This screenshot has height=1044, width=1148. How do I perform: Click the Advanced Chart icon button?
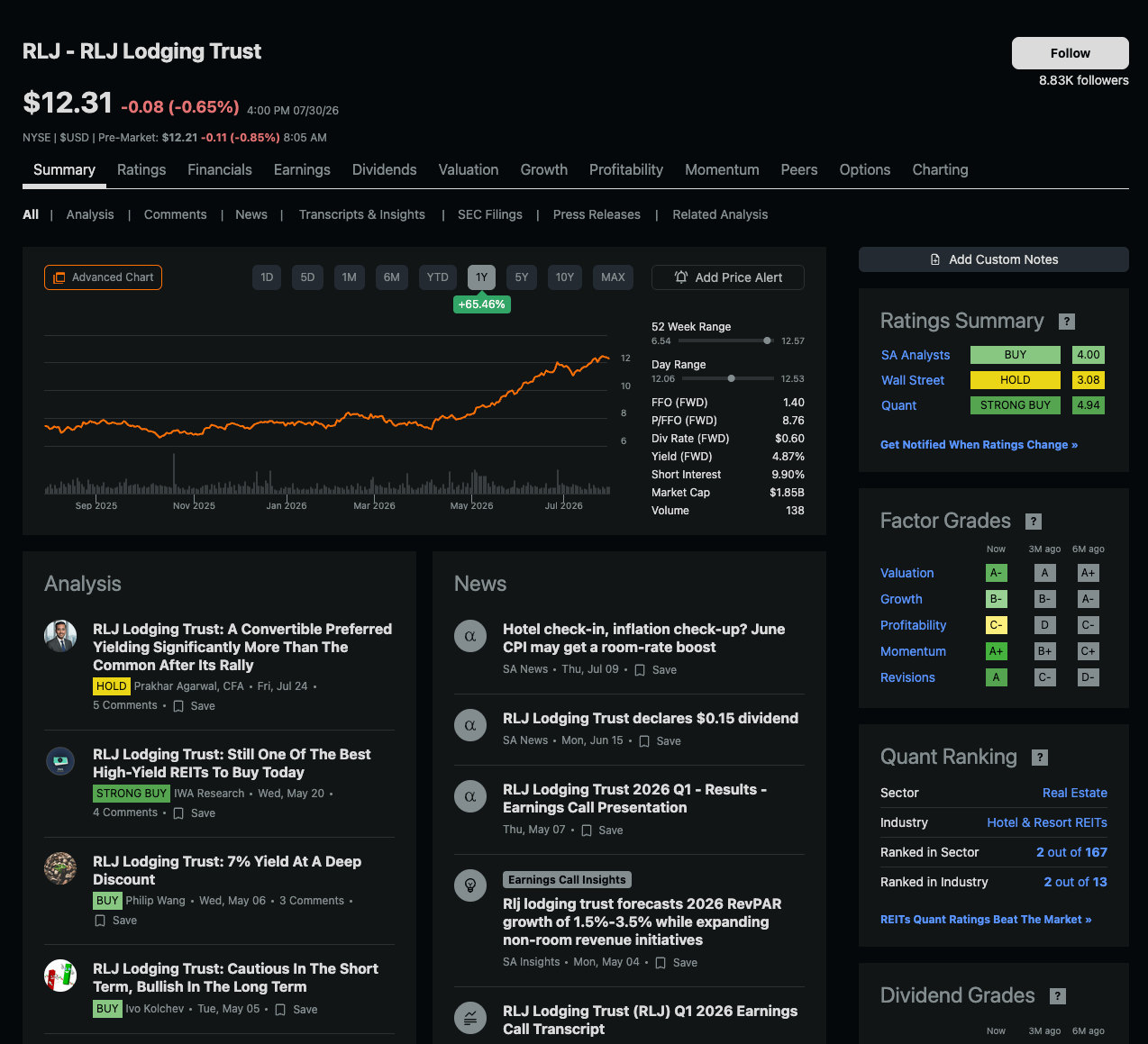[103, 277]
